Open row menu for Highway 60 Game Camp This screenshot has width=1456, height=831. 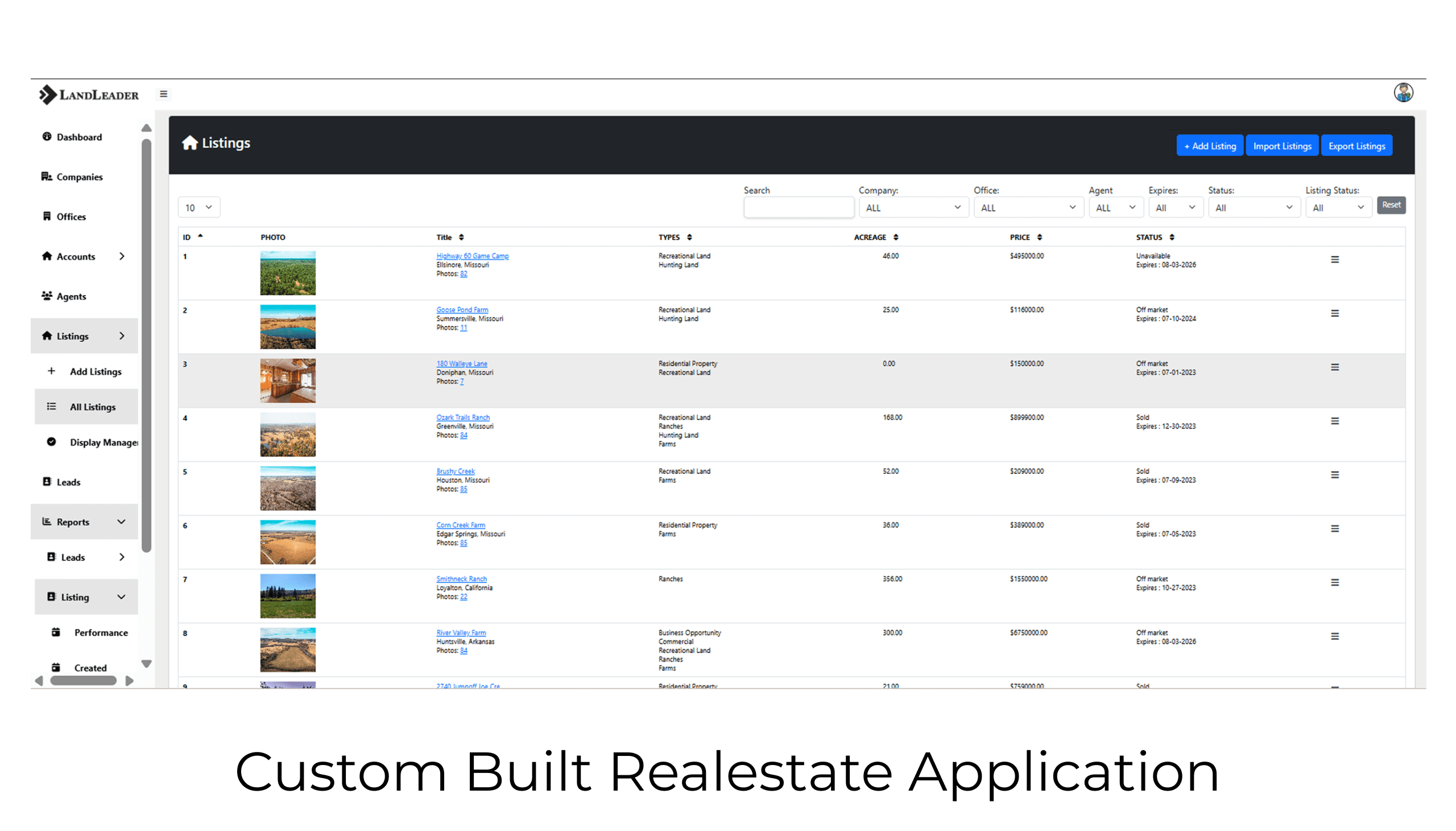point(1334,260)
